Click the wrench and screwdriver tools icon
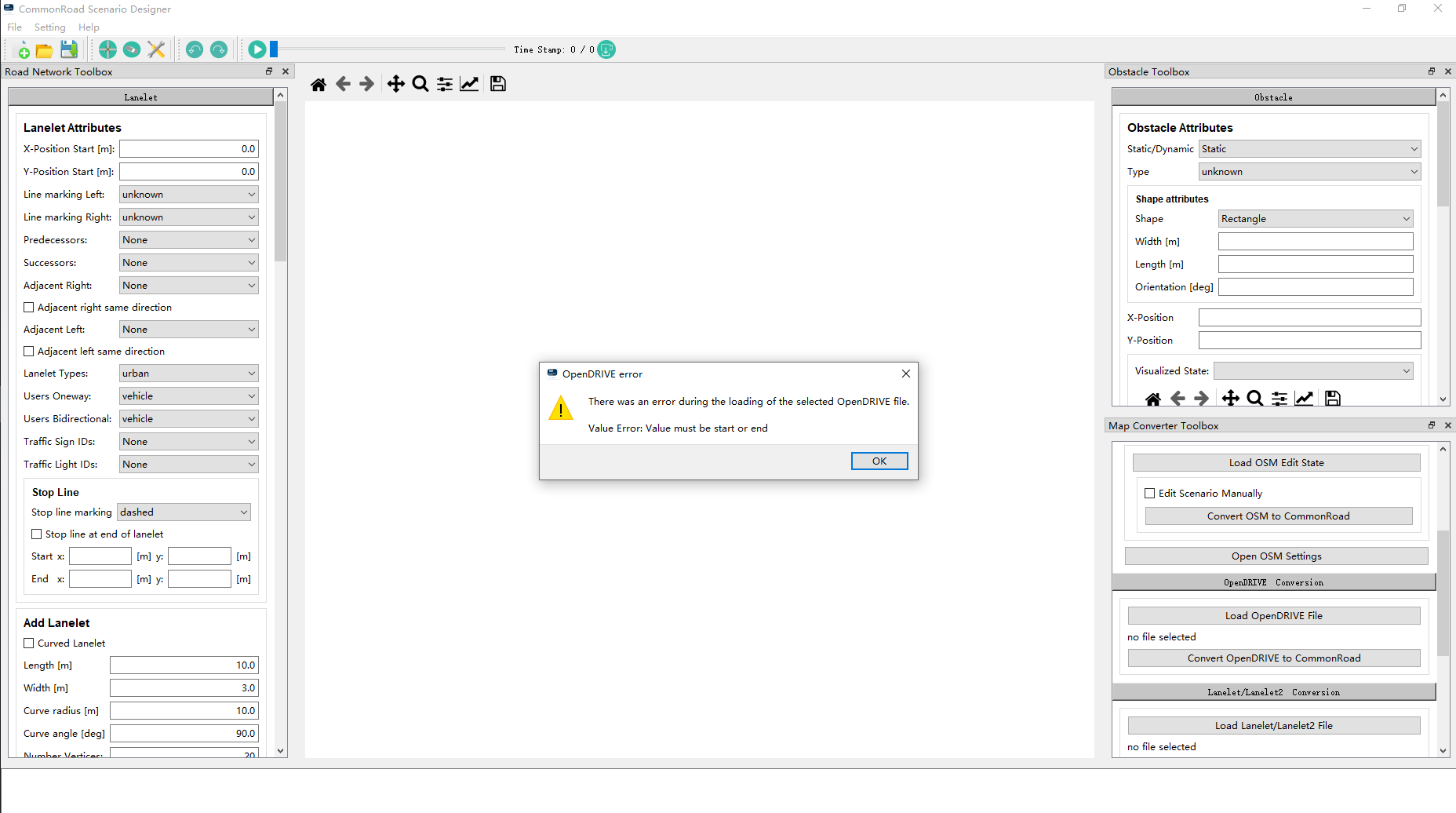 click(x=156, y=50)
